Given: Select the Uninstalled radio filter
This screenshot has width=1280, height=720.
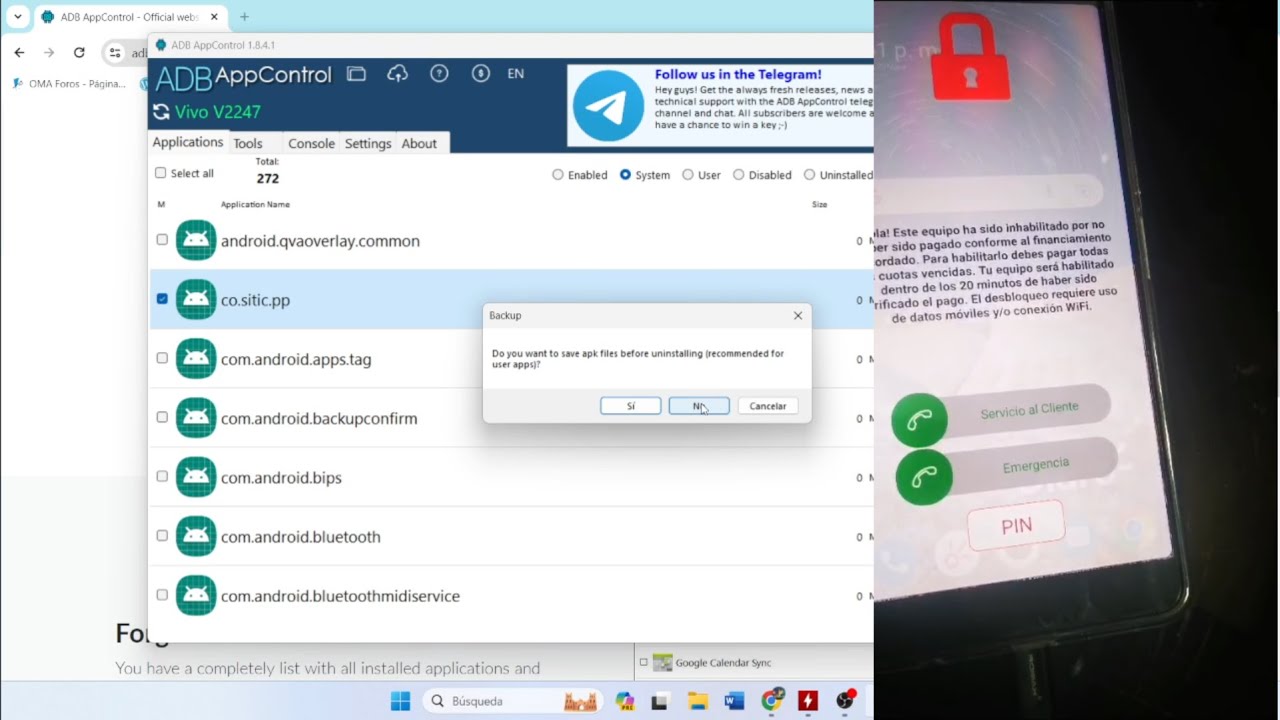Looking at the screenshot, I should (810, 174).
